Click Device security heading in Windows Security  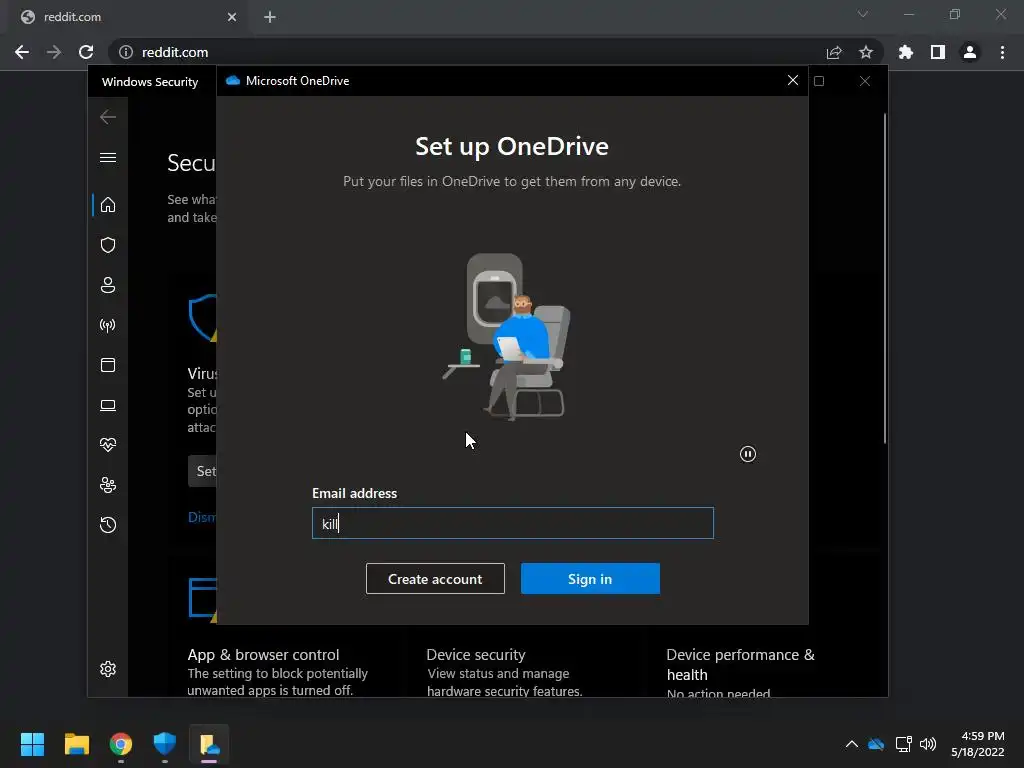point(475,654)
